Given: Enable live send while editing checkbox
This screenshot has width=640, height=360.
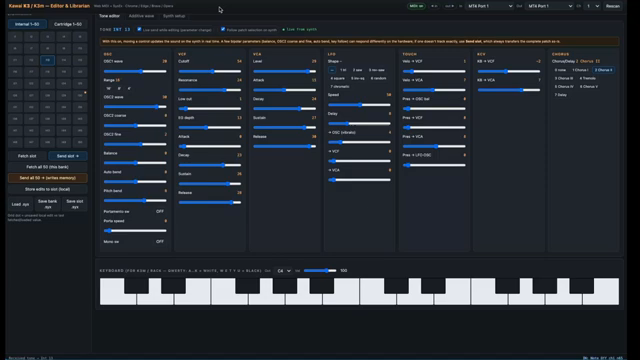Looking at the screenshot, I should 139,29.
